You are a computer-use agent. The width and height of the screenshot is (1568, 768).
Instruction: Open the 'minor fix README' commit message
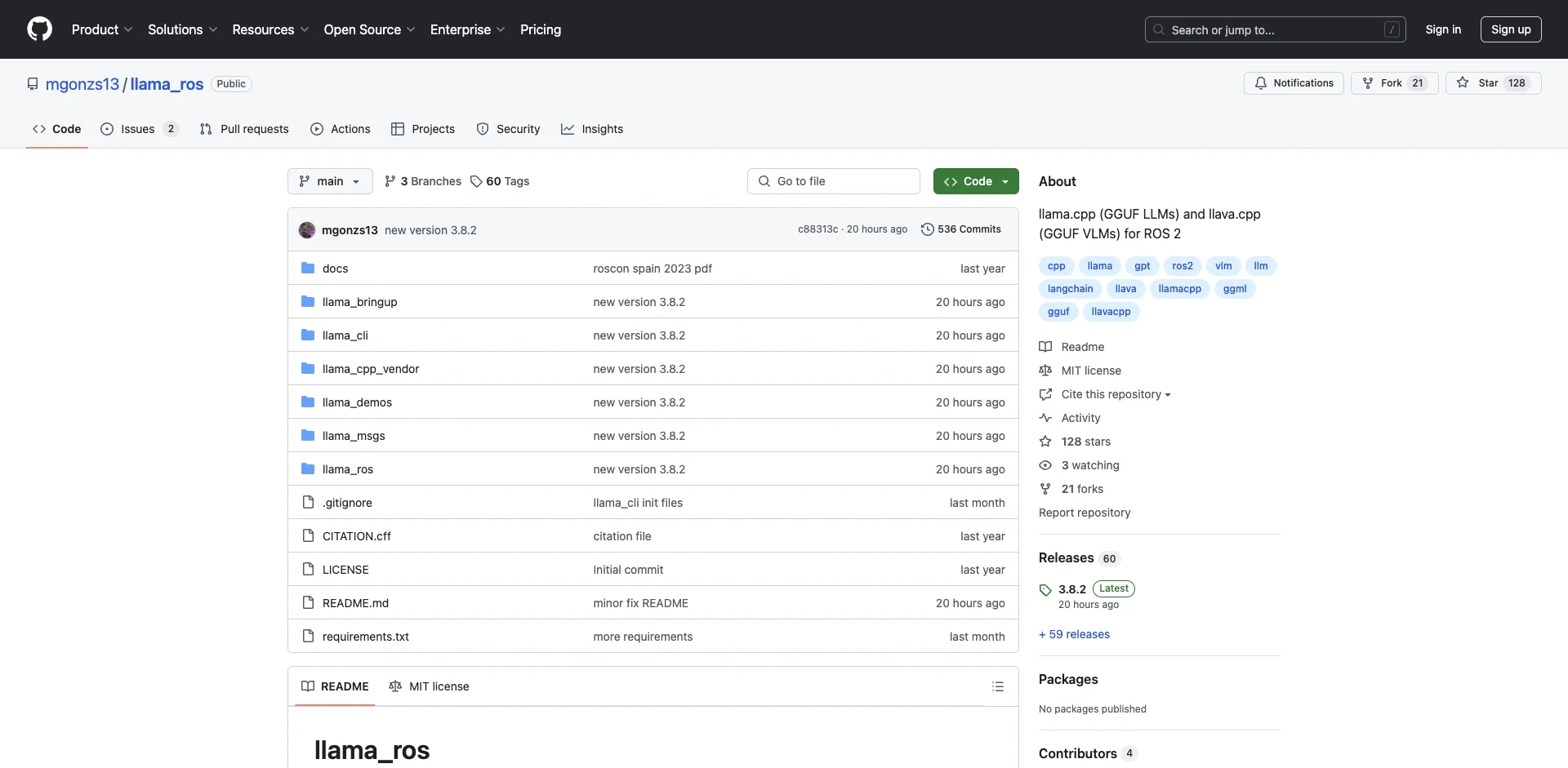640,603
